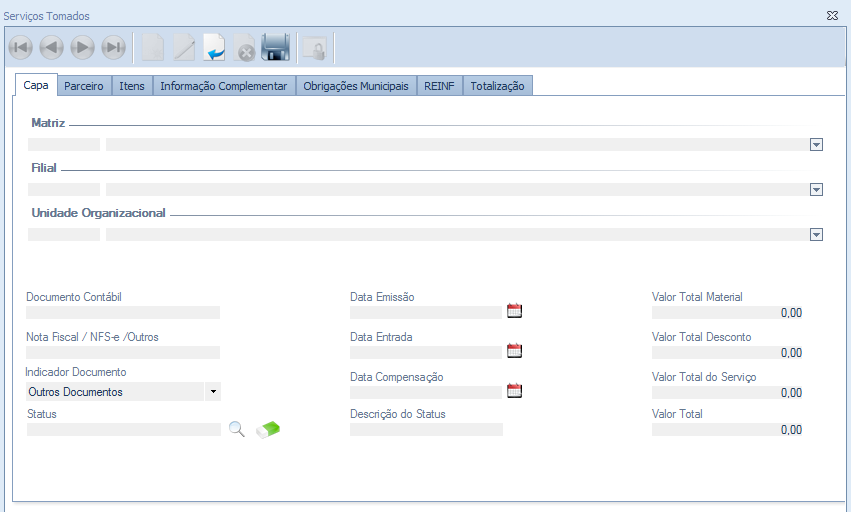The width and height of the screenshot is (851, 512).
Task: Go to the previous record
Action: click(x=52, y=48)
